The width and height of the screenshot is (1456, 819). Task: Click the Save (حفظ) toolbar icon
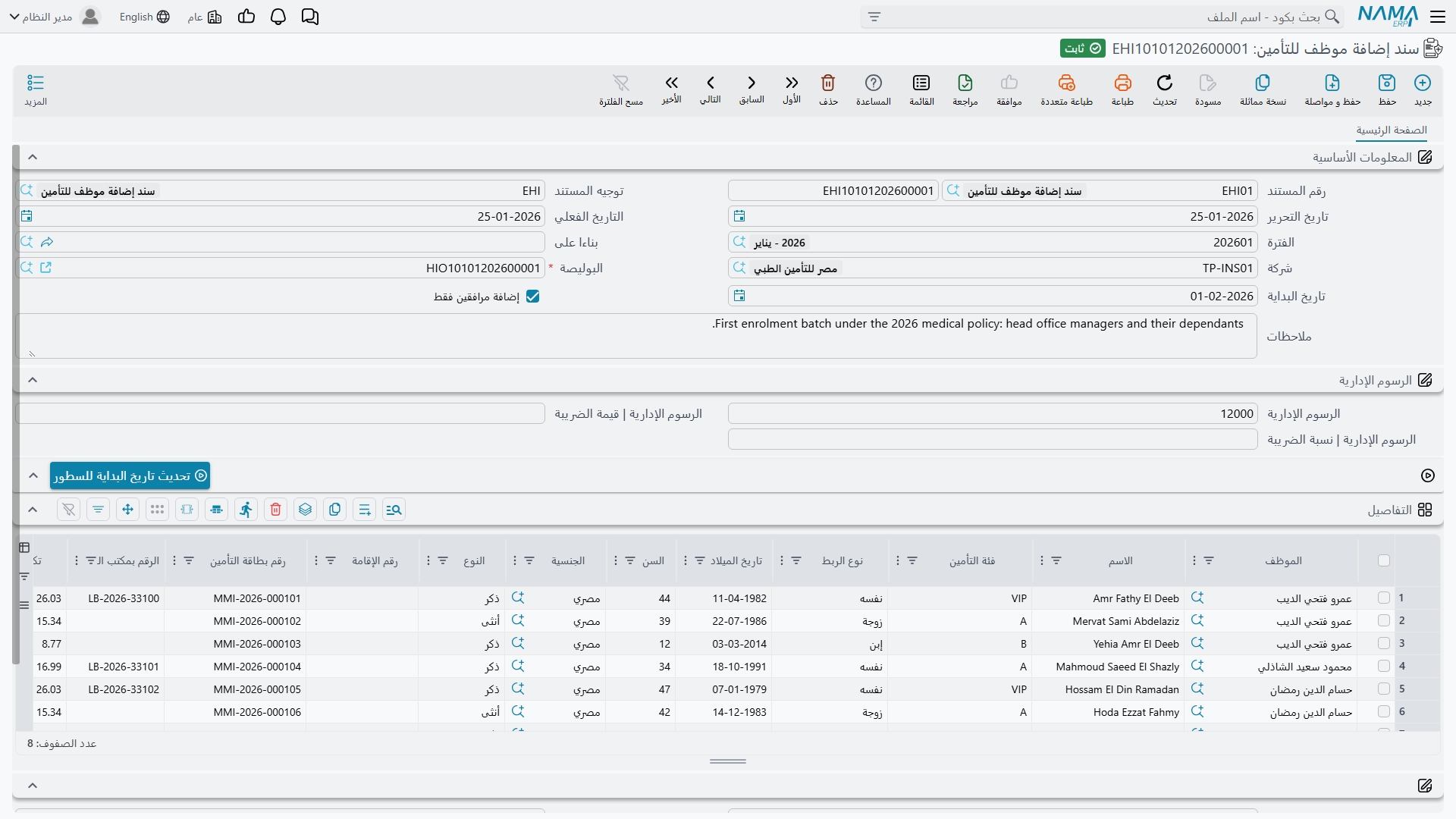[1387, 83]
